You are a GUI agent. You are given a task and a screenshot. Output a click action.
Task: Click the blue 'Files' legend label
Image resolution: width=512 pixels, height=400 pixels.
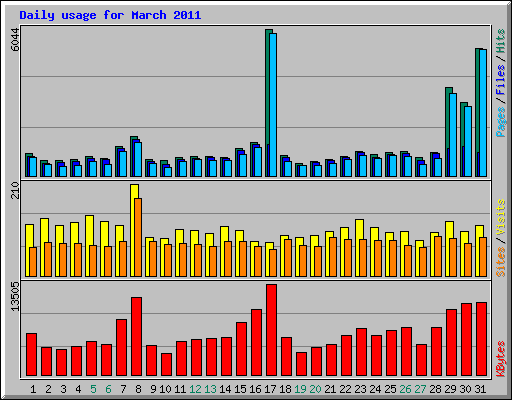click(x=501, y=80)
